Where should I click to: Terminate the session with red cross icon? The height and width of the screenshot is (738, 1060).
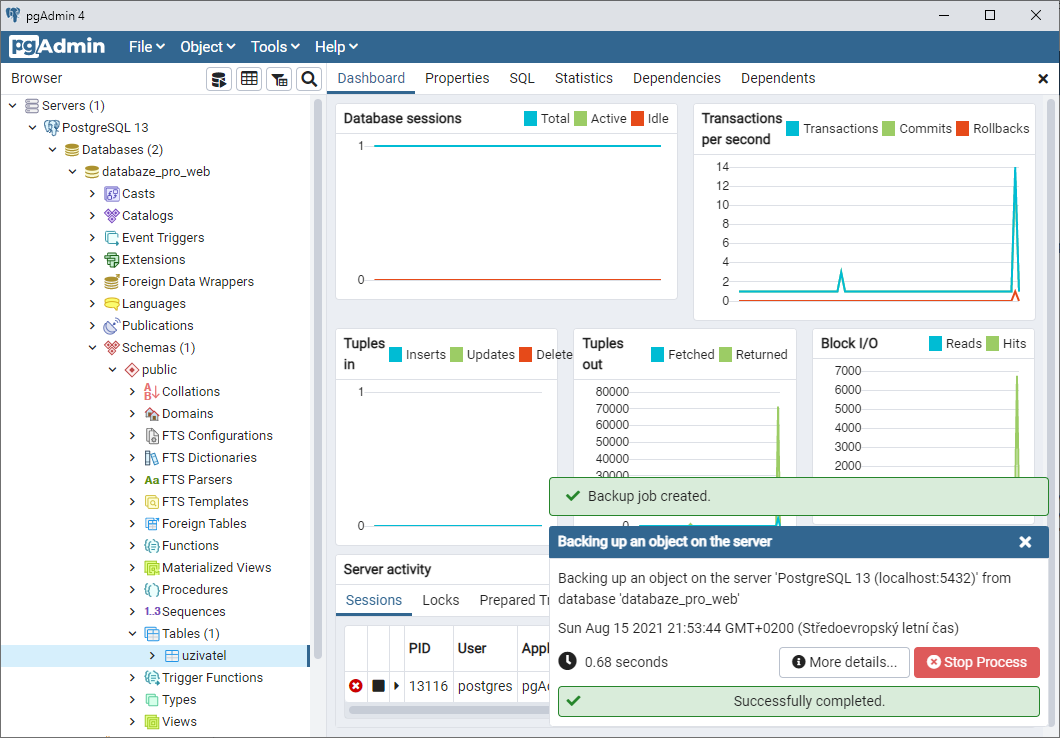coord(356,686)
